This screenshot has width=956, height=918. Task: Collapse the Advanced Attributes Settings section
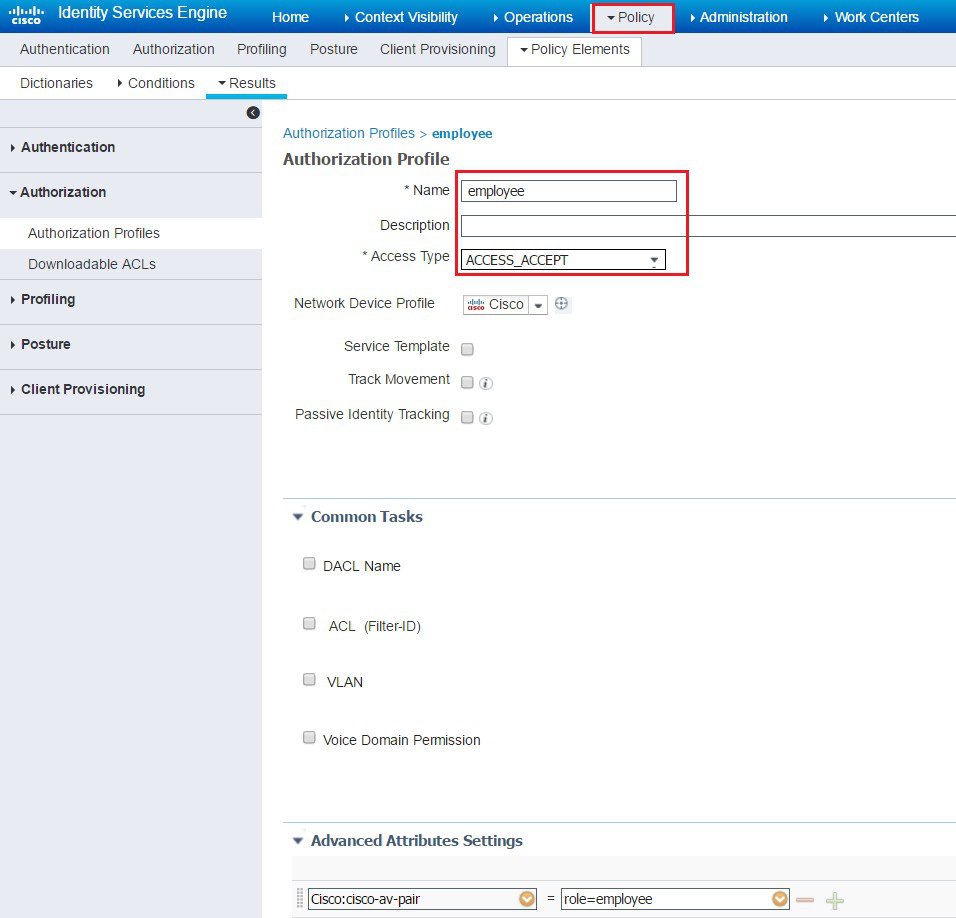(x=298, y=841)
